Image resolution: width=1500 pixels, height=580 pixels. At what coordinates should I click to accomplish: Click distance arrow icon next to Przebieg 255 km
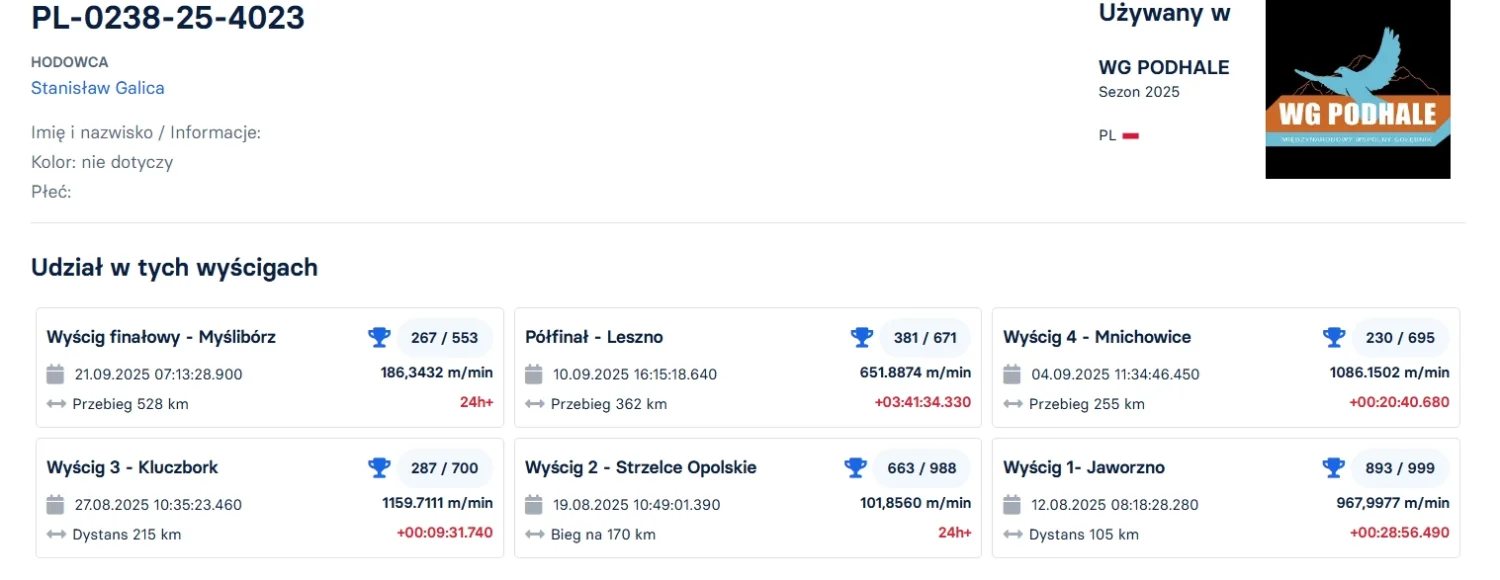tap(1012, 405)
